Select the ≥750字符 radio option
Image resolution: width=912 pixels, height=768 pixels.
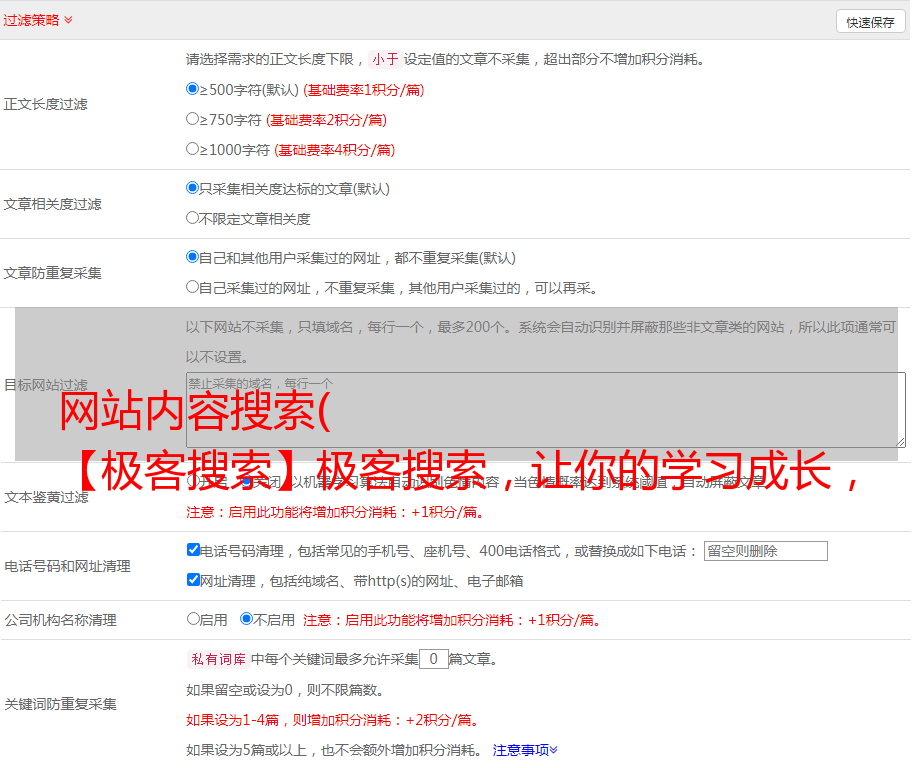tap(193, 119)
